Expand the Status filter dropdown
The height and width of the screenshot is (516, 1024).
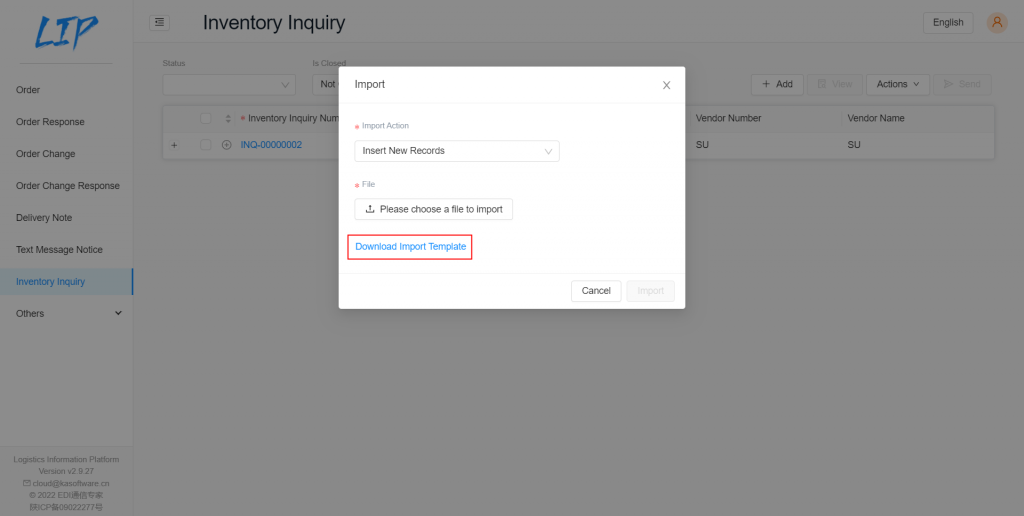coord(229,84)
